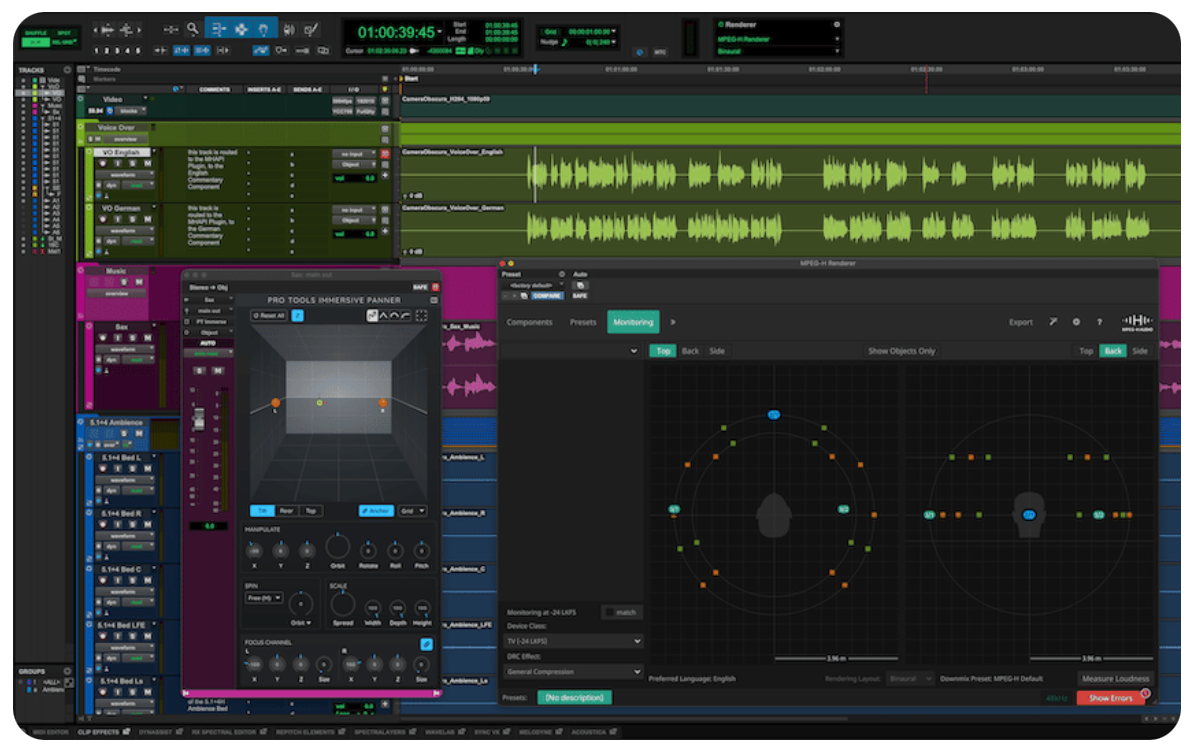Mute the VO English track
Viewport: 1186px width, 744px height.
point(147,163)
